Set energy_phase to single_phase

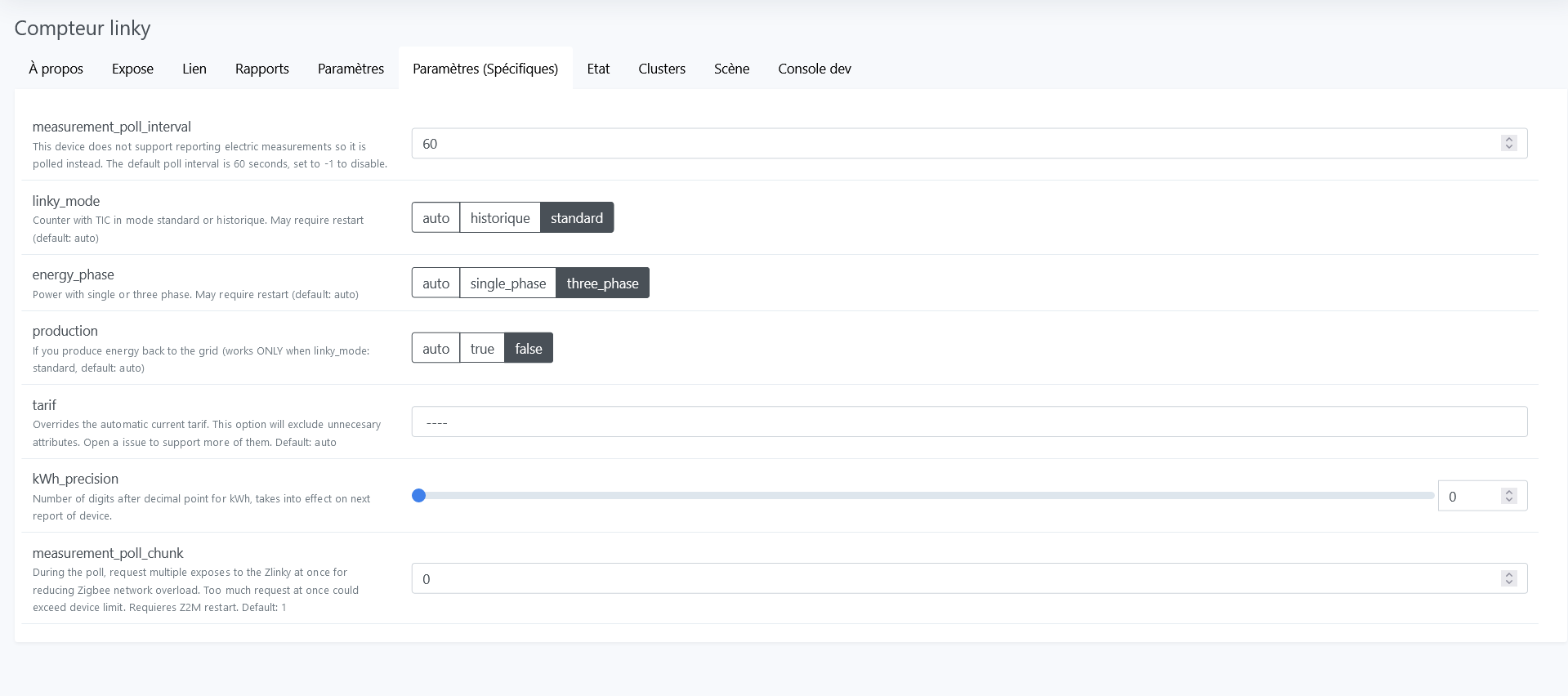pos(507,283)
